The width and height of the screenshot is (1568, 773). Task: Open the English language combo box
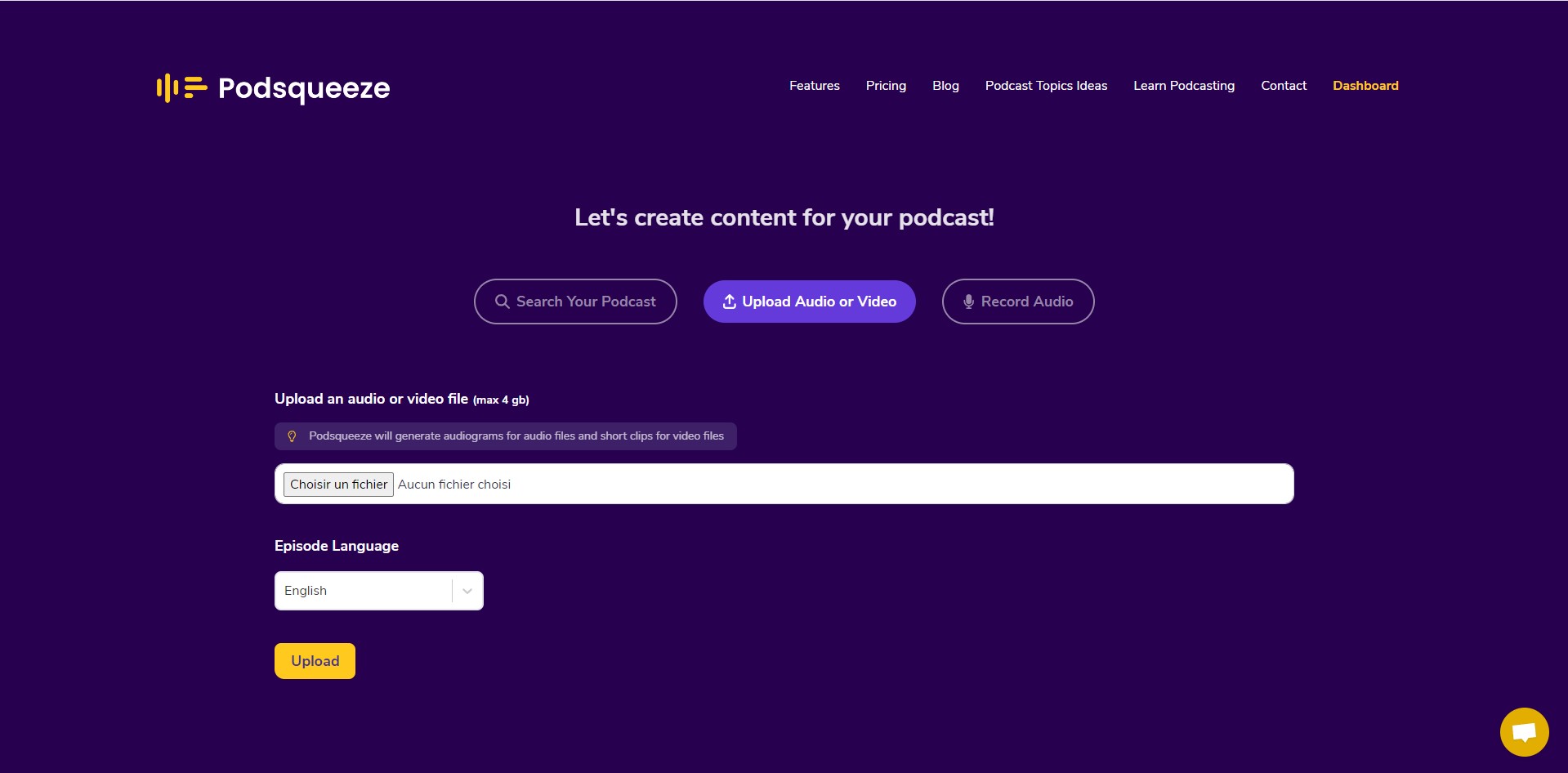click(x=379, y=591)
